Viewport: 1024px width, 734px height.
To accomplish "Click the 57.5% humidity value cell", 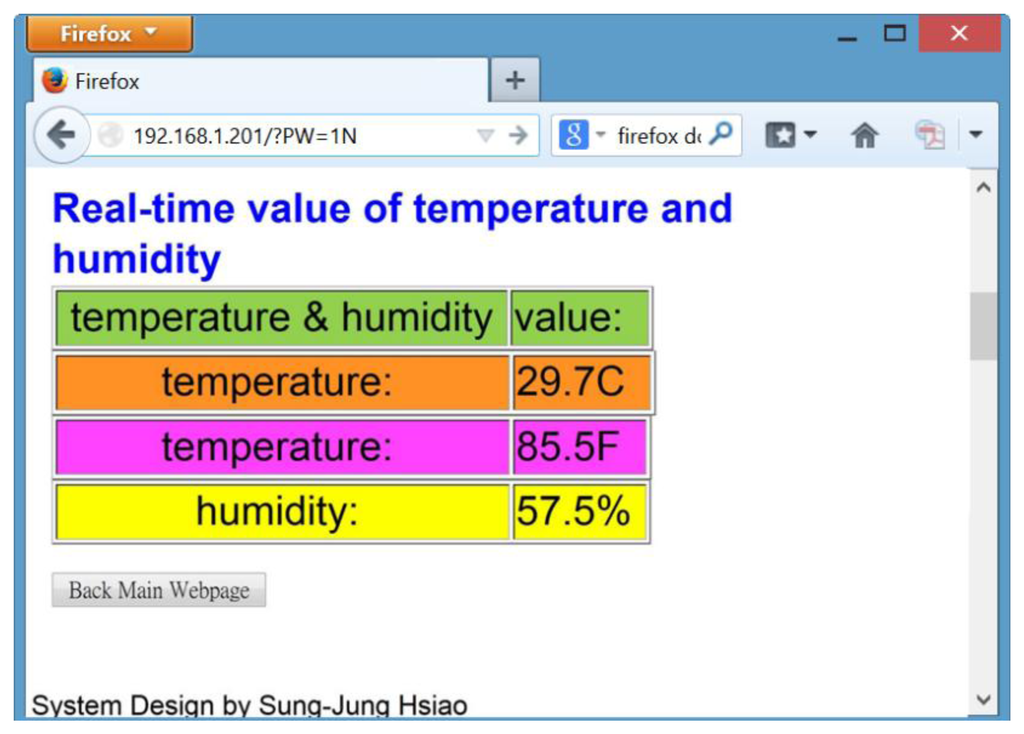I will [x=580, y=511].
